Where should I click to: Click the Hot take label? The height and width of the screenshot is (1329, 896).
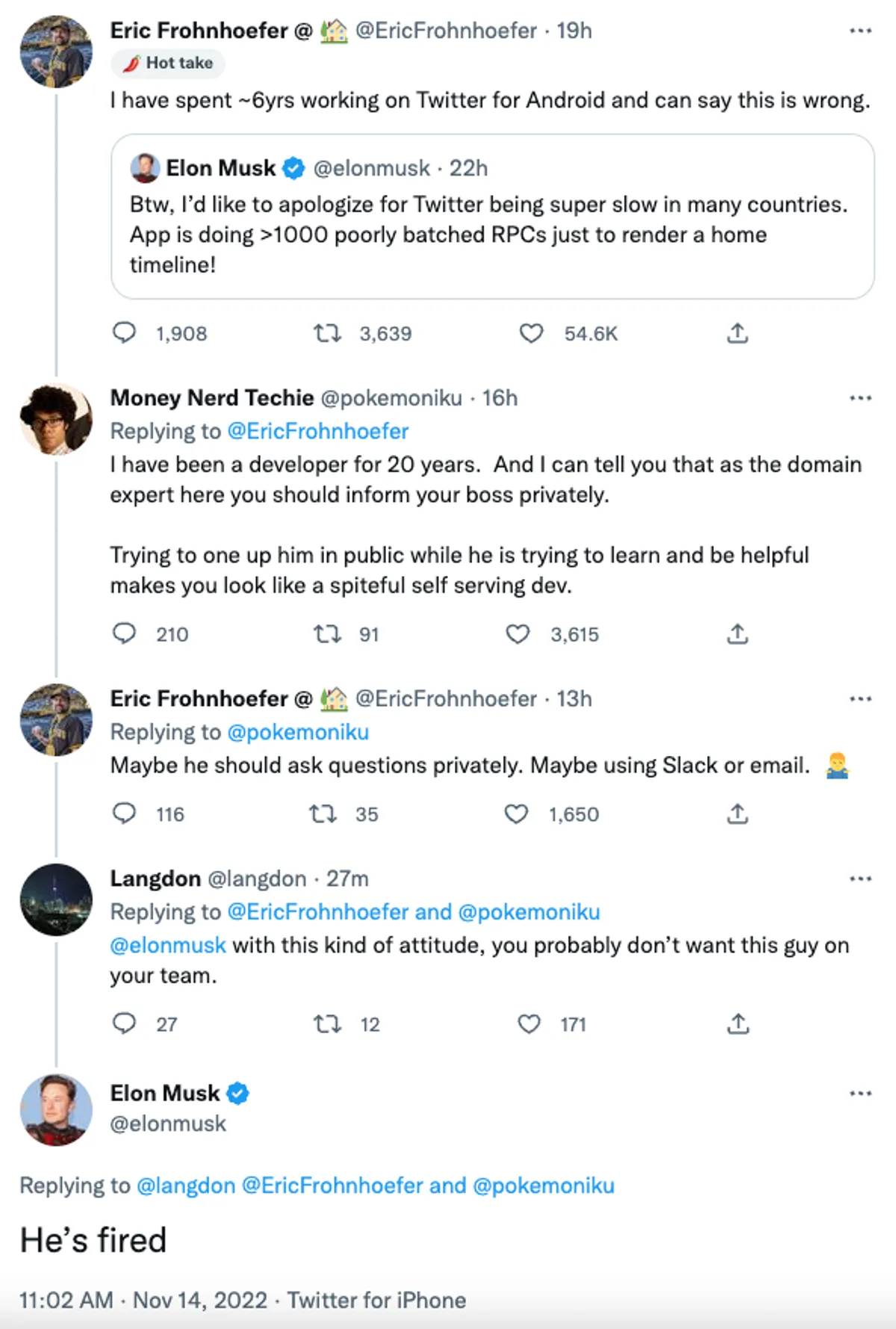tap(168, 63)
